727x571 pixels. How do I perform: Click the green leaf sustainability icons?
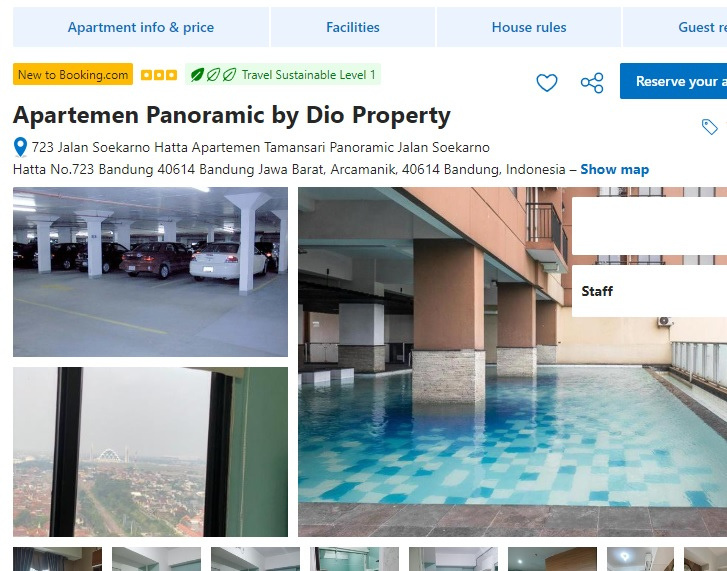tap(213, 75)
